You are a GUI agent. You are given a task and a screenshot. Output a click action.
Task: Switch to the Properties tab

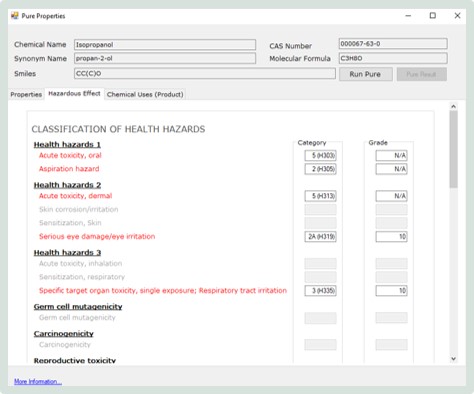(26, 94)
